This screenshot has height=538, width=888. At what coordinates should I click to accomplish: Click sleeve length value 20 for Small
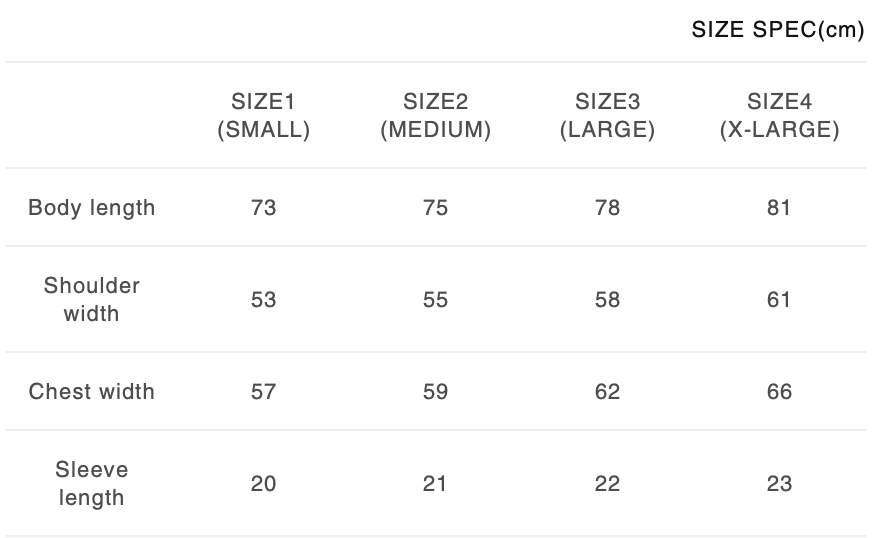(x=264, y=484)
